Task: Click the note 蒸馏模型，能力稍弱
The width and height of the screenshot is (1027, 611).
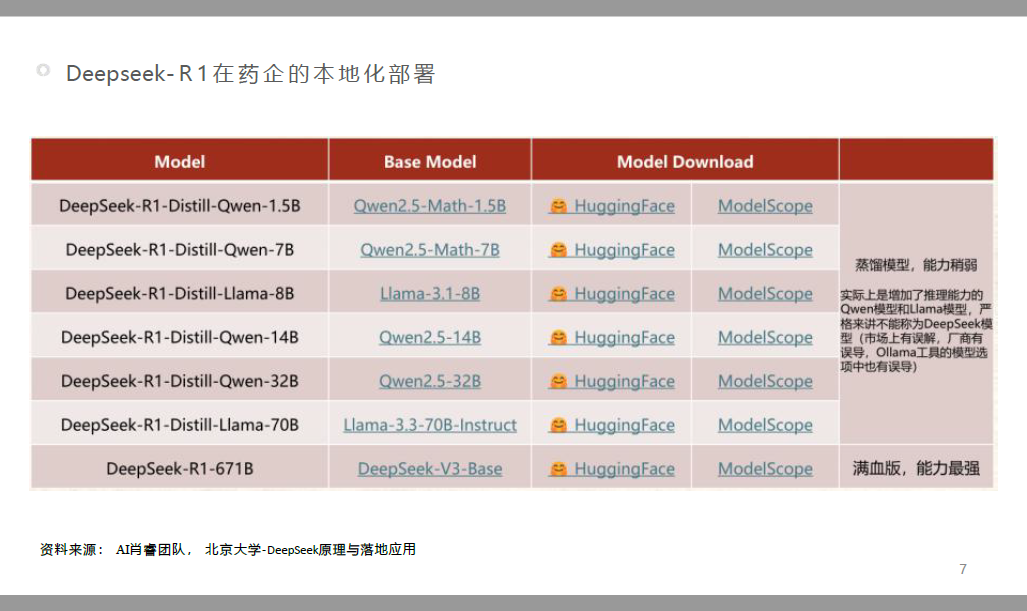Action: pyautogui.click(x=916, y=265)
